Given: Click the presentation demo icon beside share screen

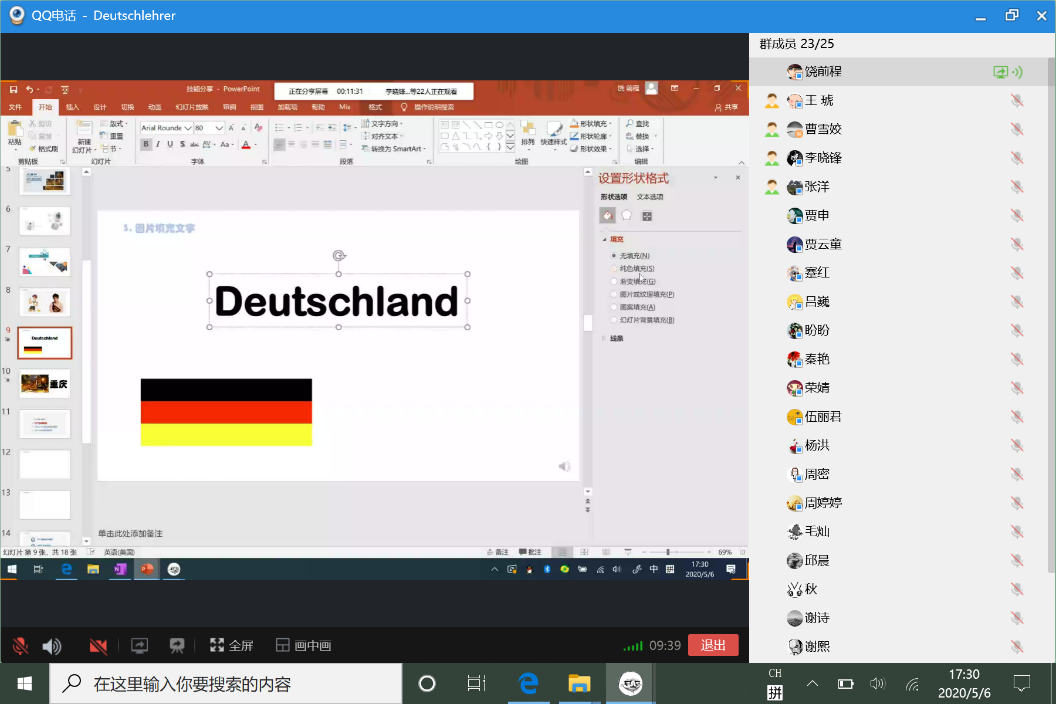Looking at the screenshot, I should [x=177, y=646].
